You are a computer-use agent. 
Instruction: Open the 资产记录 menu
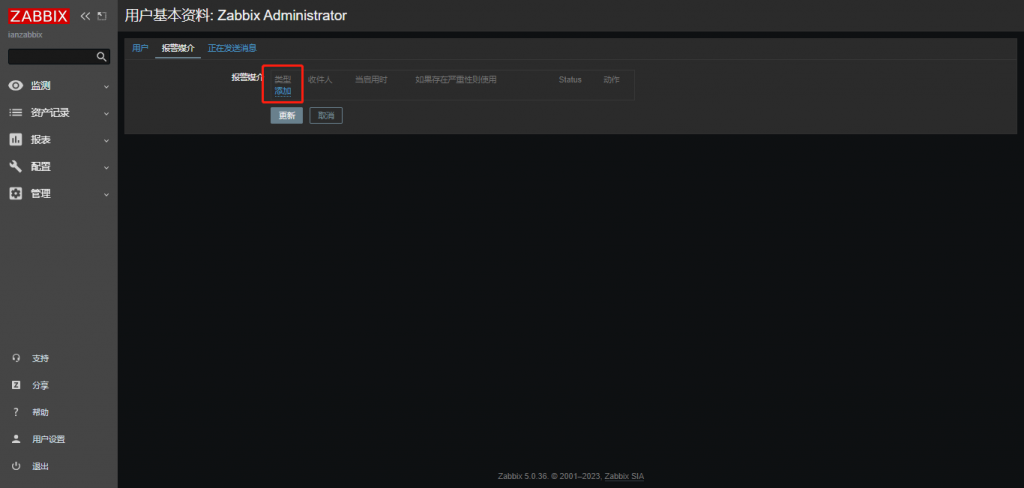pyautogui.click(x=50, y=112)
